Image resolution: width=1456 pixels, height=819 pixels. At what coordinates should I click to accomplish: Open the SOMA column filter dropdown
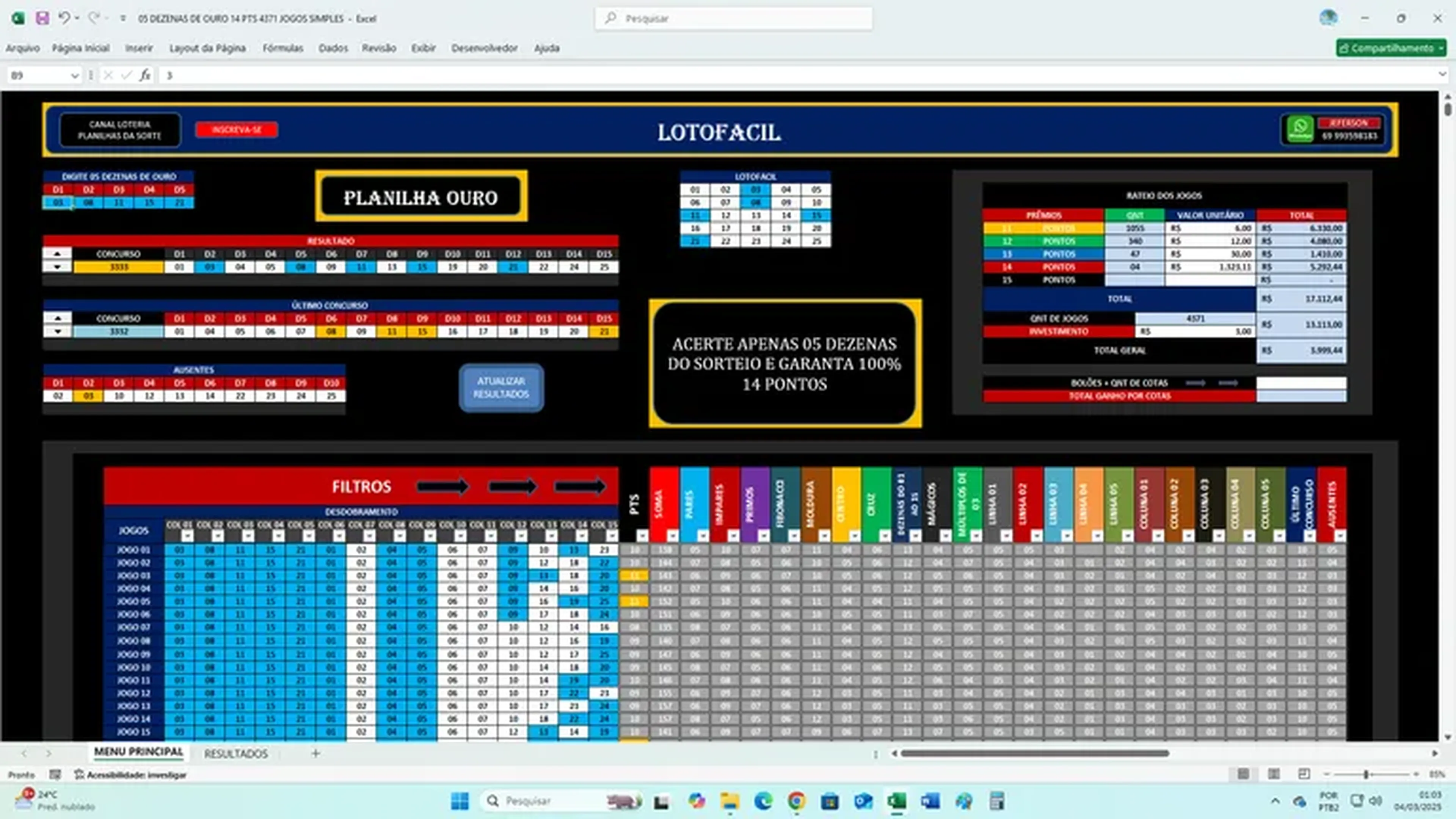point(673,535)
